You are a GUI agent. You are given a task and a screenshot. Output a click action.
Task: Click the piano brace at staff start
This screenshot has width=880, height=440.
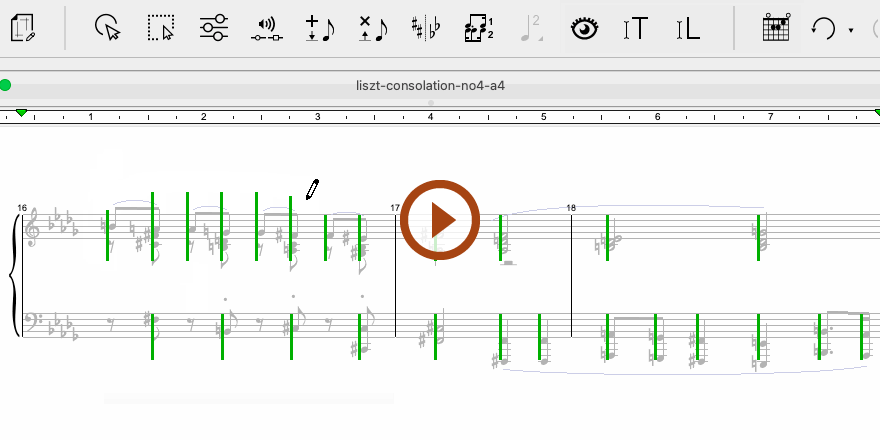click(x=14, y=276)
